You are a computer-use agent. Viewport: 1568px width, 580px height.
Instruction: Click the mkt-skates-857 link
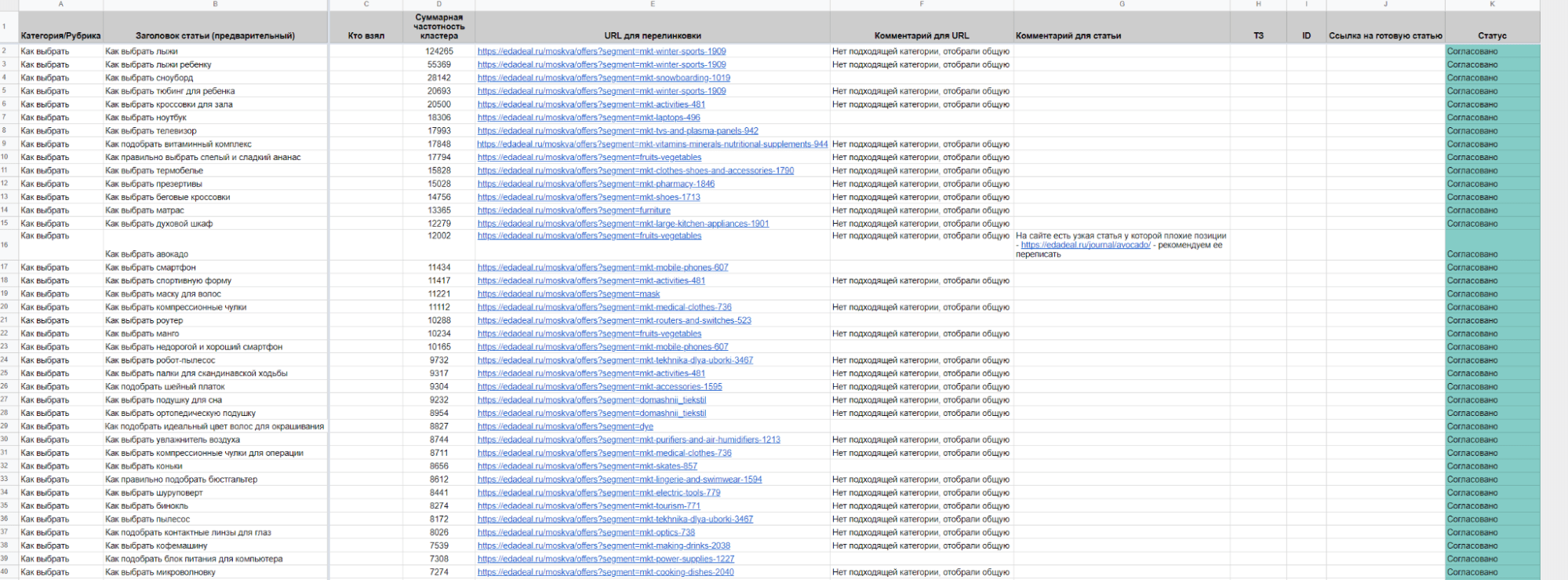pos(587,466)
